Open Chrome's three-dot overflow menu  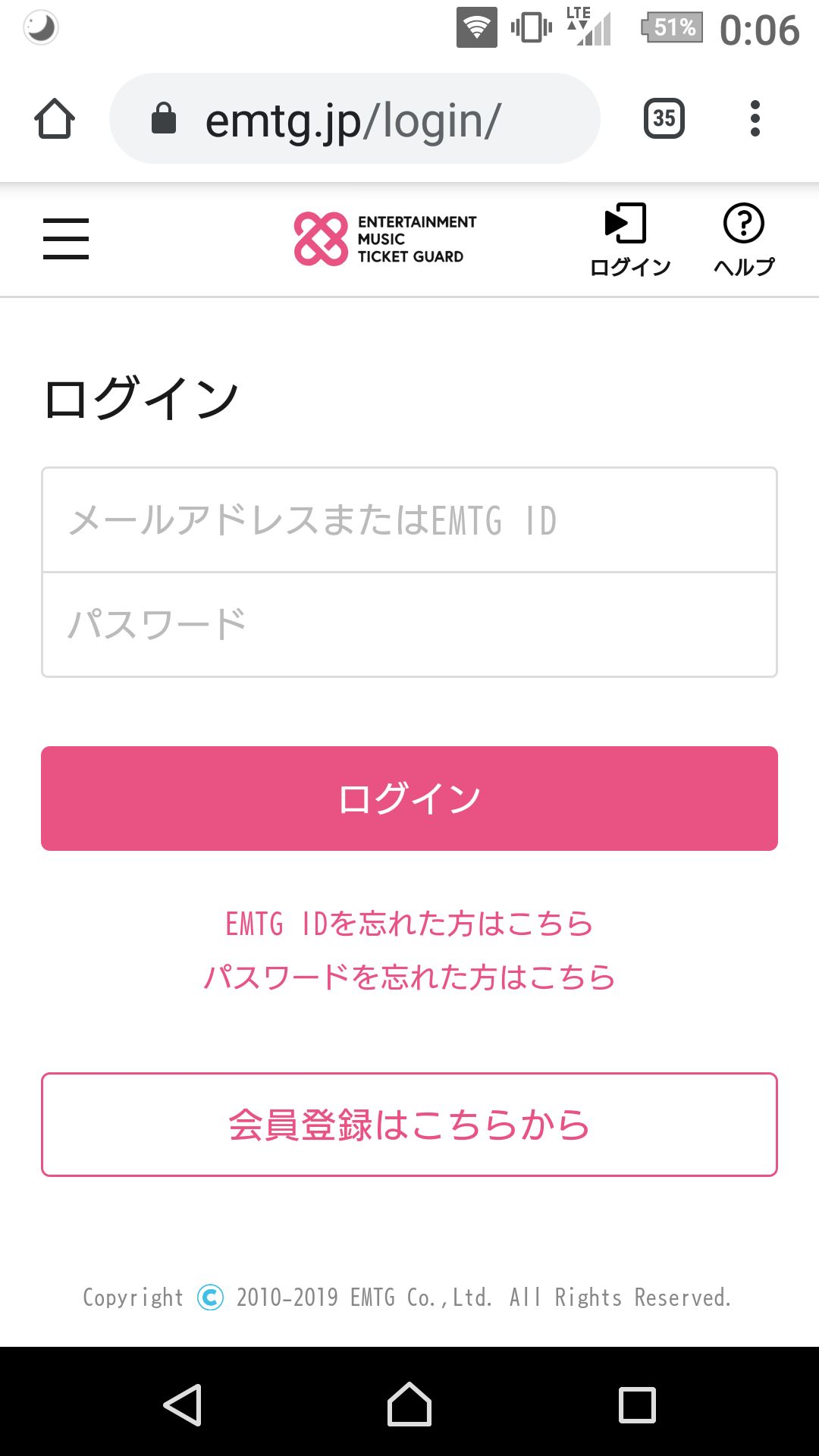(x=755, y=119)
